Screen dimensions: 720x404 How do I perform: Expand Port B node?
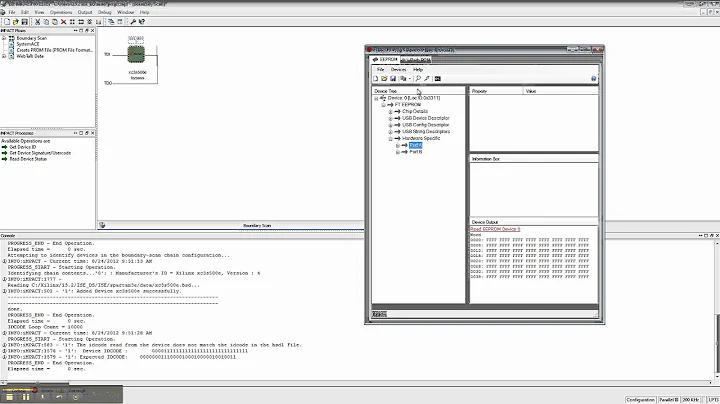coord(398,152)
